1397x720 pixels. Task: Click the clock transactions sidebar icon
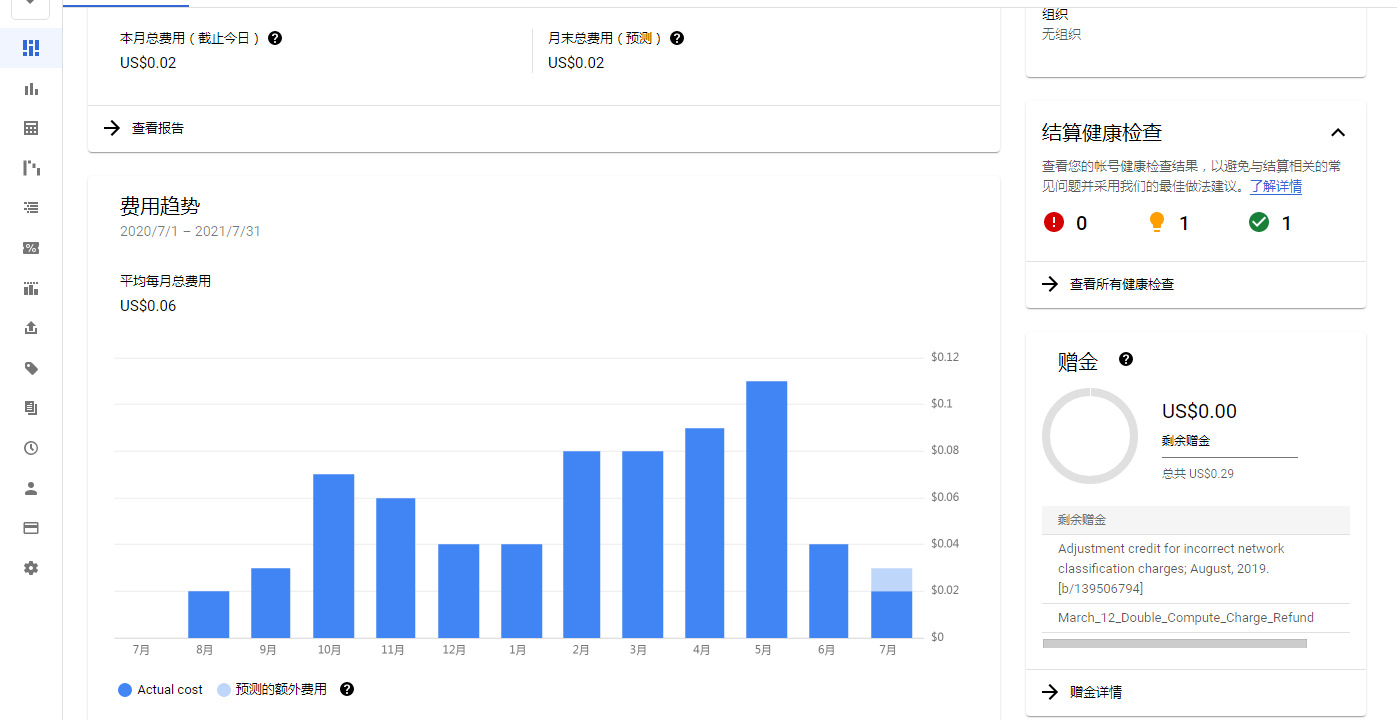pyautogui.click(x=31, y=448)
